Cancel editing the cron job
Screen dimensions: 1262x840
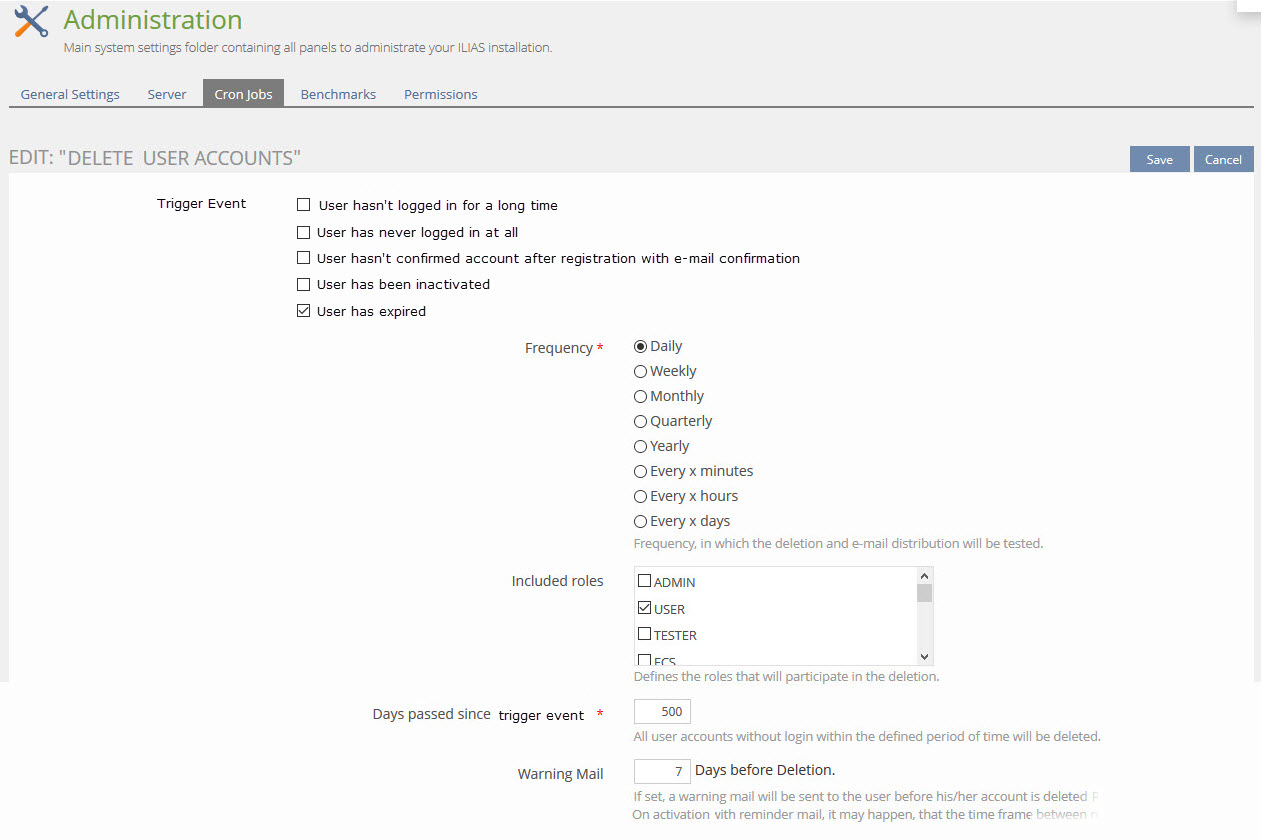pyautogui.click(x=1223, y=160)
